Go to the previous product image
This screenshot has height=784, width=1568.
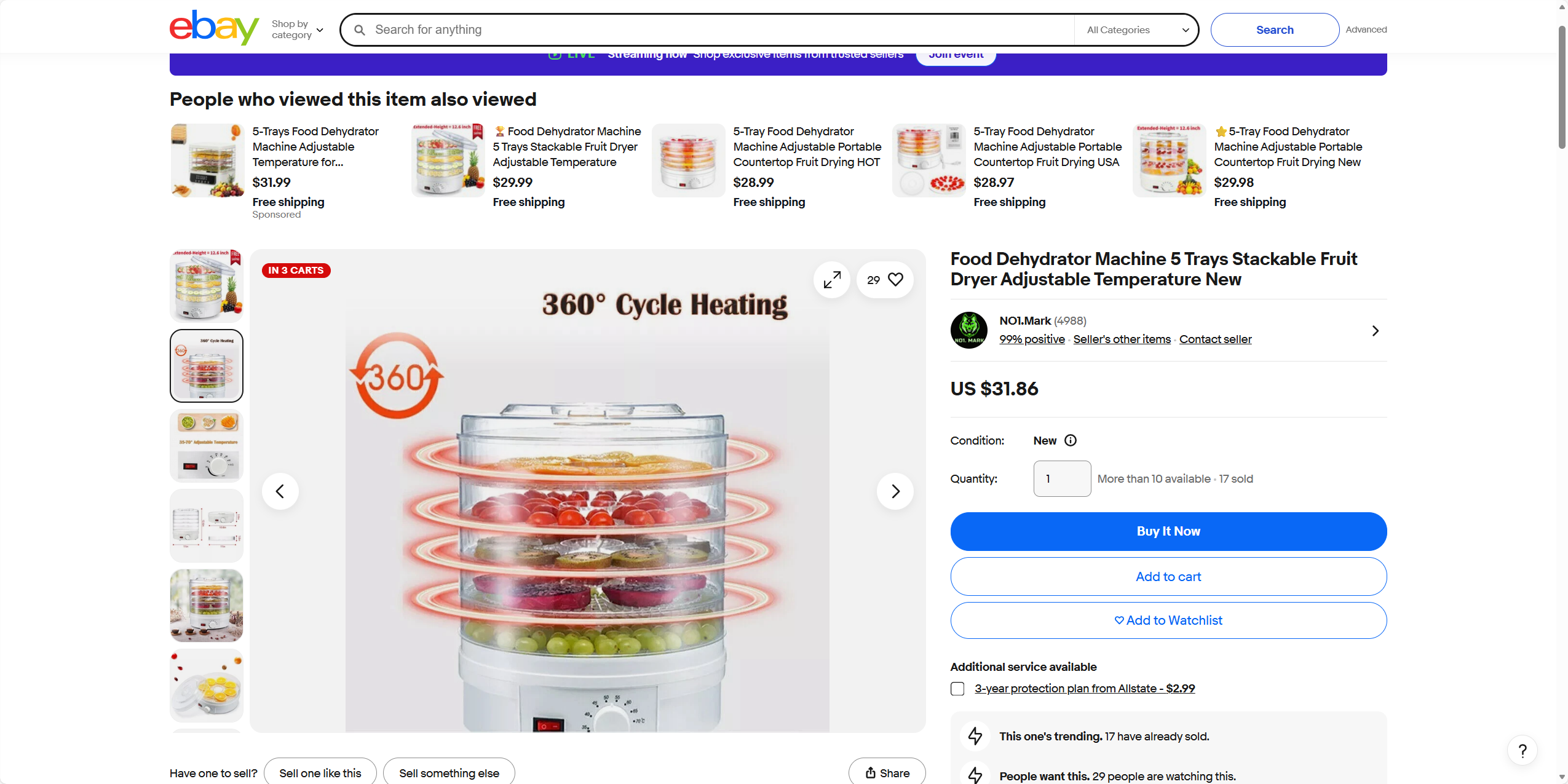(280, 491)
